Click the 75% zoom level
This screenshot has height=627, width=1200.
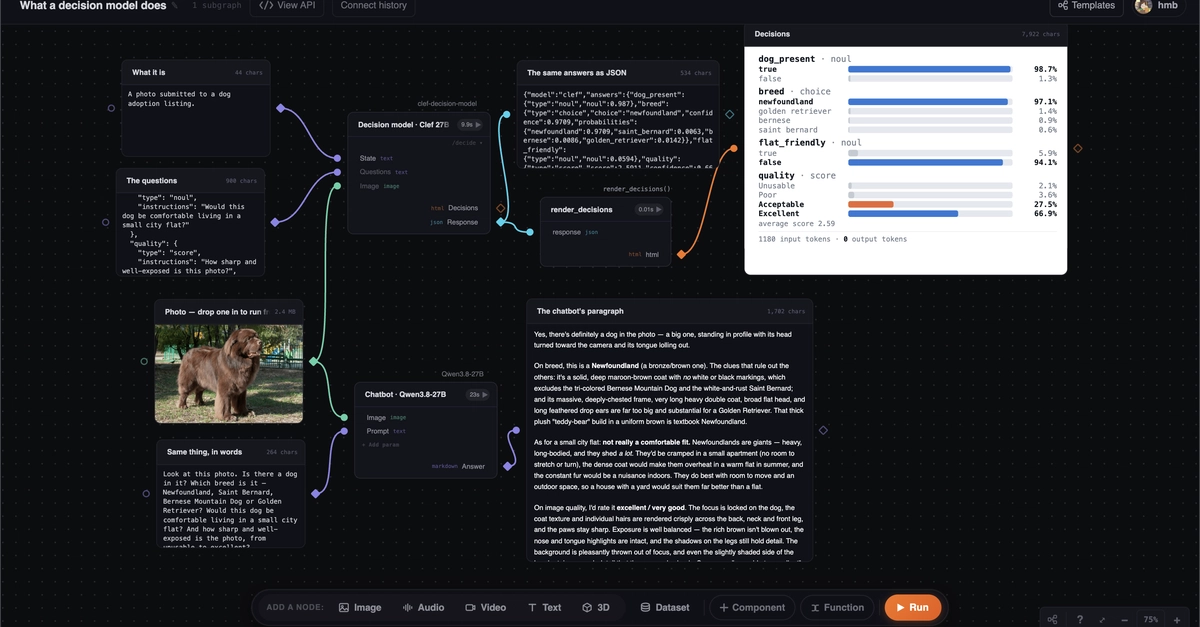(x=1151, y=620)
